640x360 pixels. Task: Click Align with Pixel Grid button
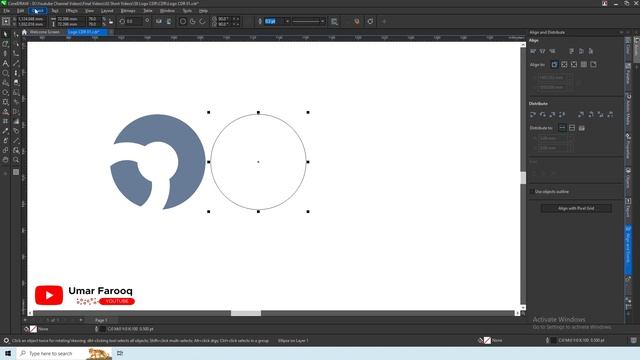click(x=576, y=209)
